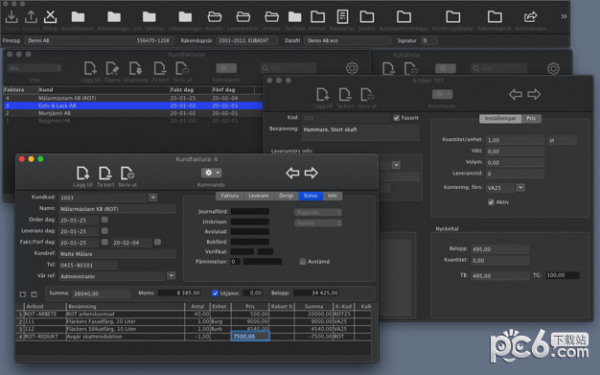Image resolution: width=600 pixels, height=375 pixels.
Task: Open Konton from the main toolbar
Action: (x=318, y=16)
